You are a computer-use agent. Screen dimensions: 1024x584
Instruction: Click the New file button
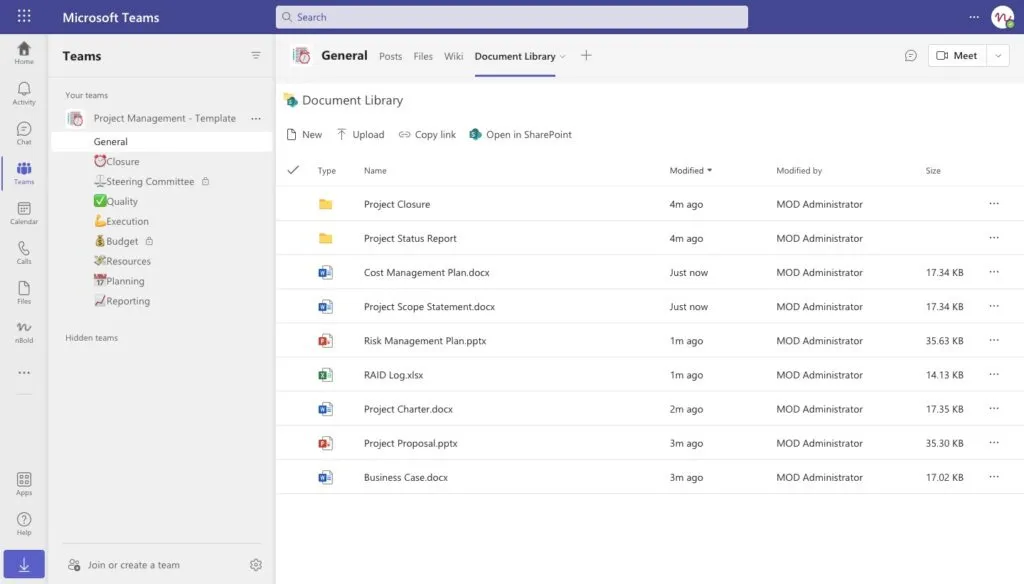tap(304, 135)
